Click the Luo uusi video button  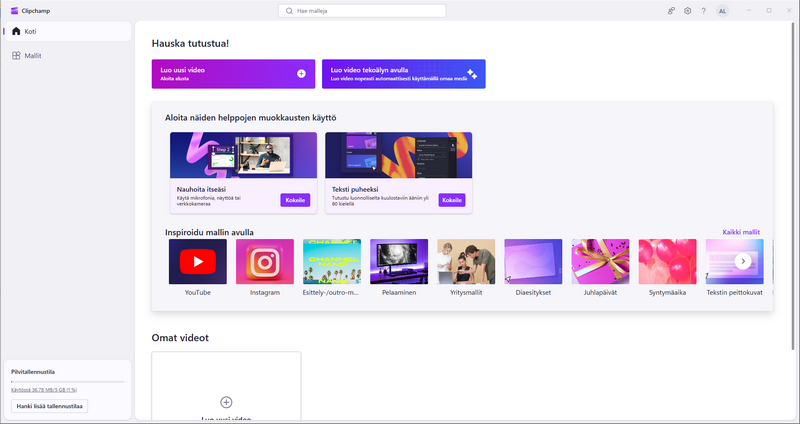[233, 74]
